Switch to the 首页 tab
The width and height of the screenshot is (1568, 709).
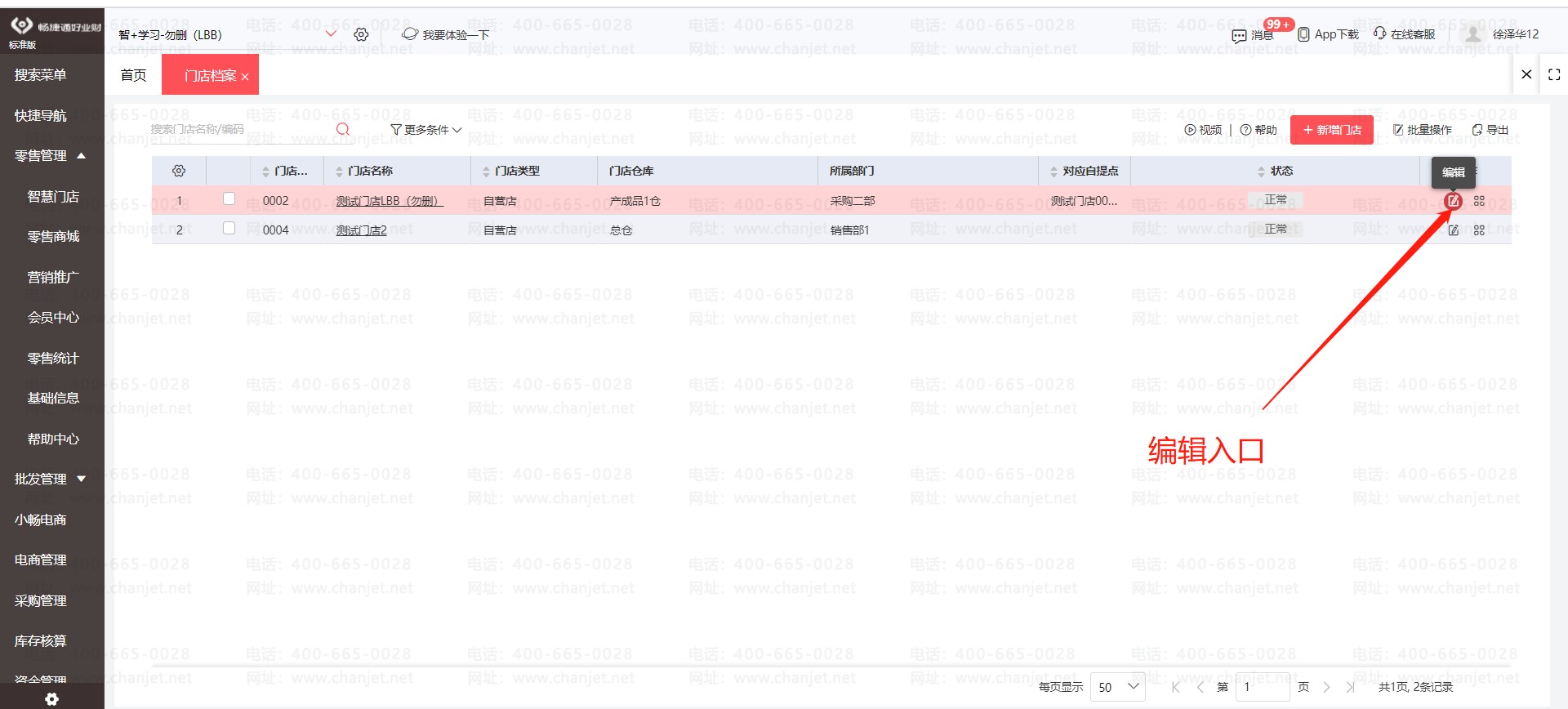[133, 75]
